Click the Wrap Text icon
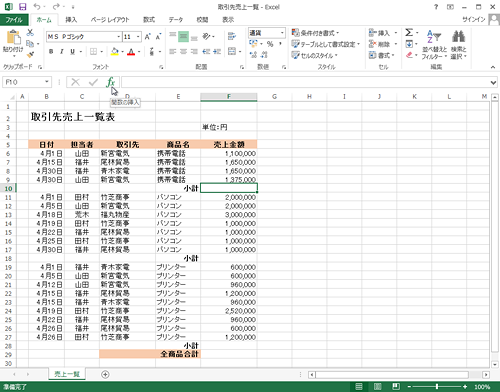The height and width of the screenshot is (392, 500). coord(232,36)
